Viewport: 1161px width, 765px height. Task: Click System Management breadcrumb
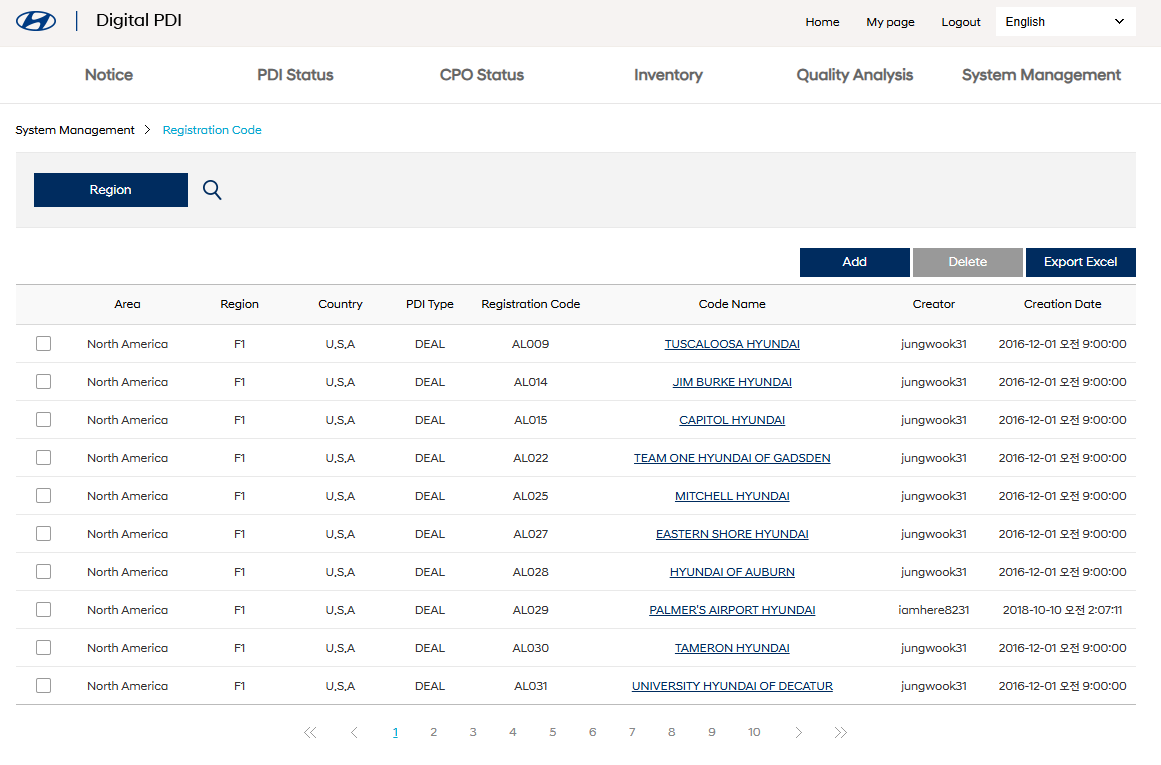(x=75, y=130)
